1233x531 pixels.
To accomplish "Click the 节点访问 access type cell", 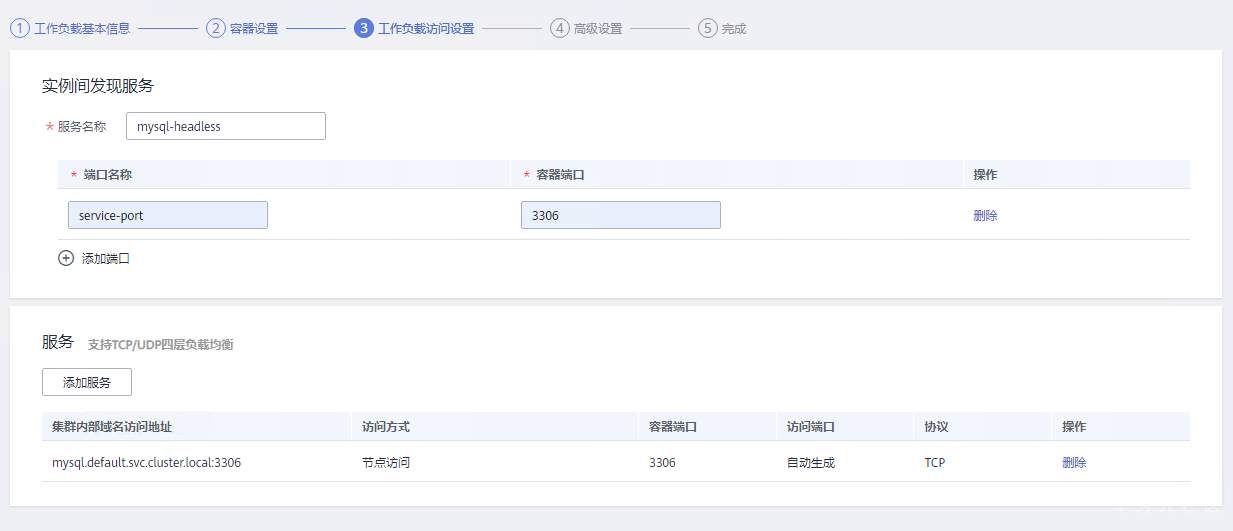I will pos(386,462).
